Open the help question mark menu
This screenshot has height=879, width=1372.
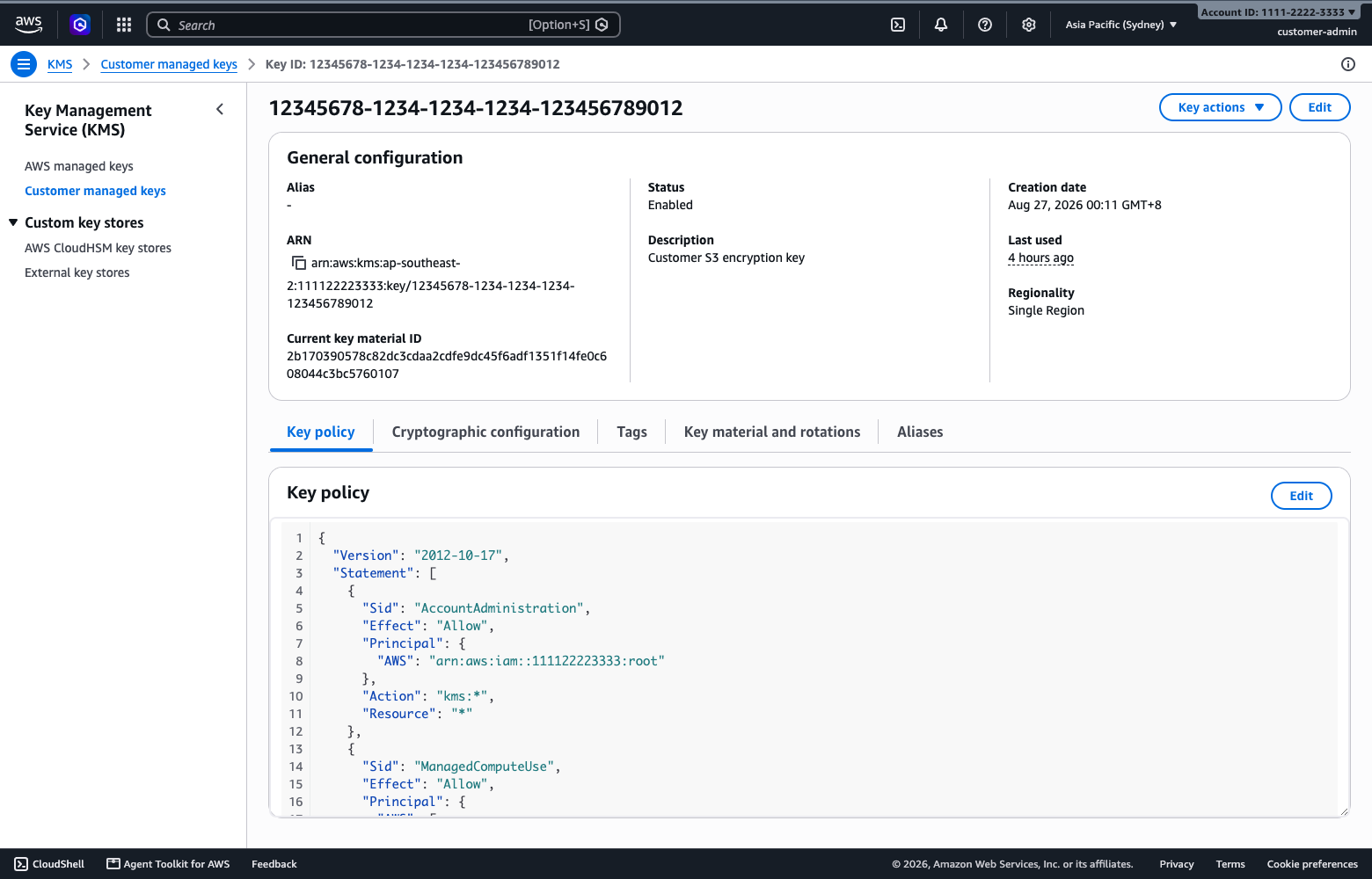tap(985, 25)
